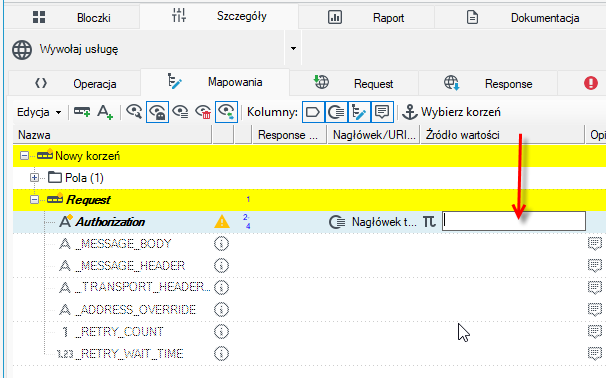Screen dimensions: 606x378
Task: Click the Authorization source value input field
Action: point(514,221)
